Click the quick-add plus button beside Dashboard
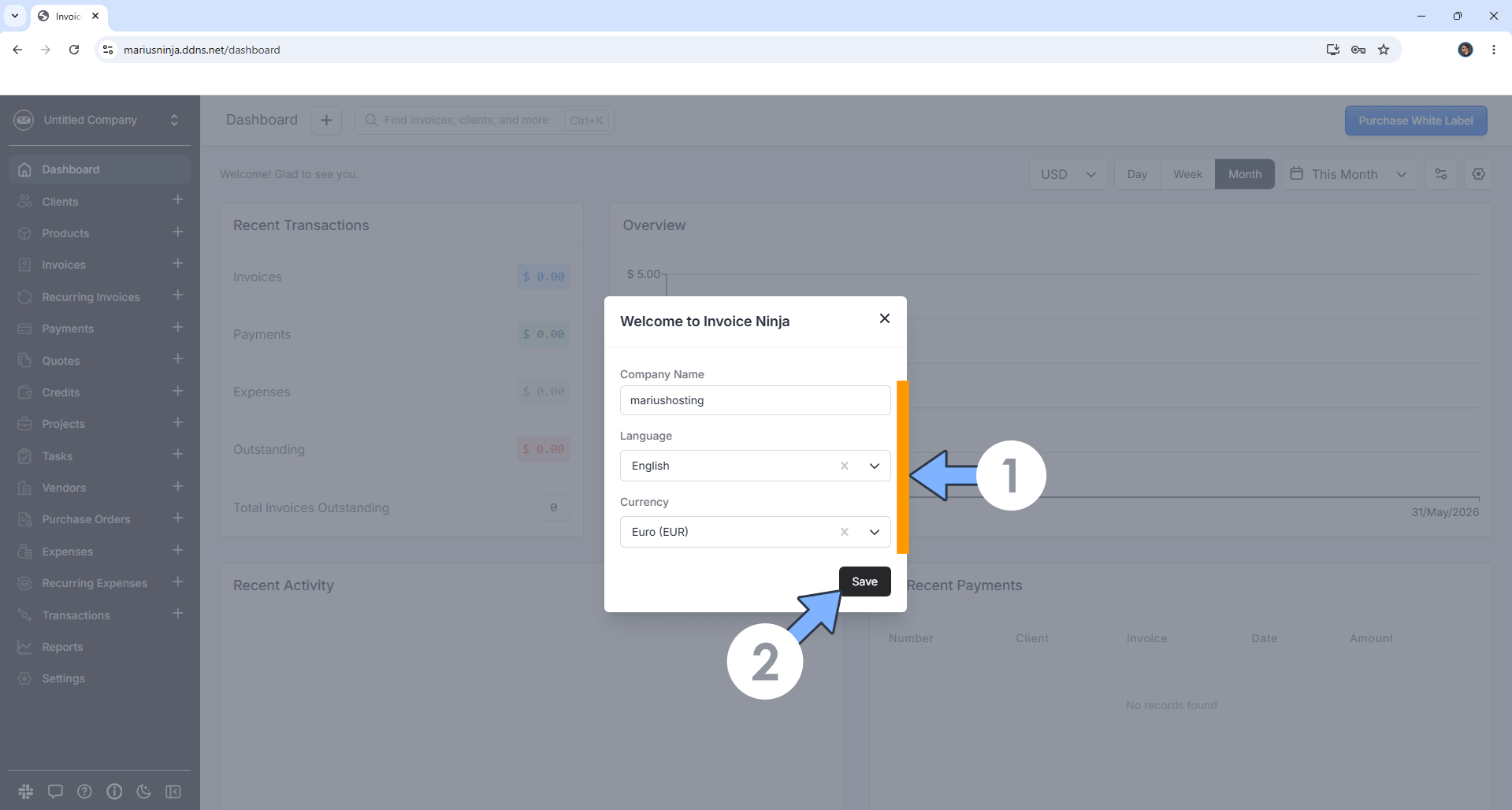 (326, 120)
